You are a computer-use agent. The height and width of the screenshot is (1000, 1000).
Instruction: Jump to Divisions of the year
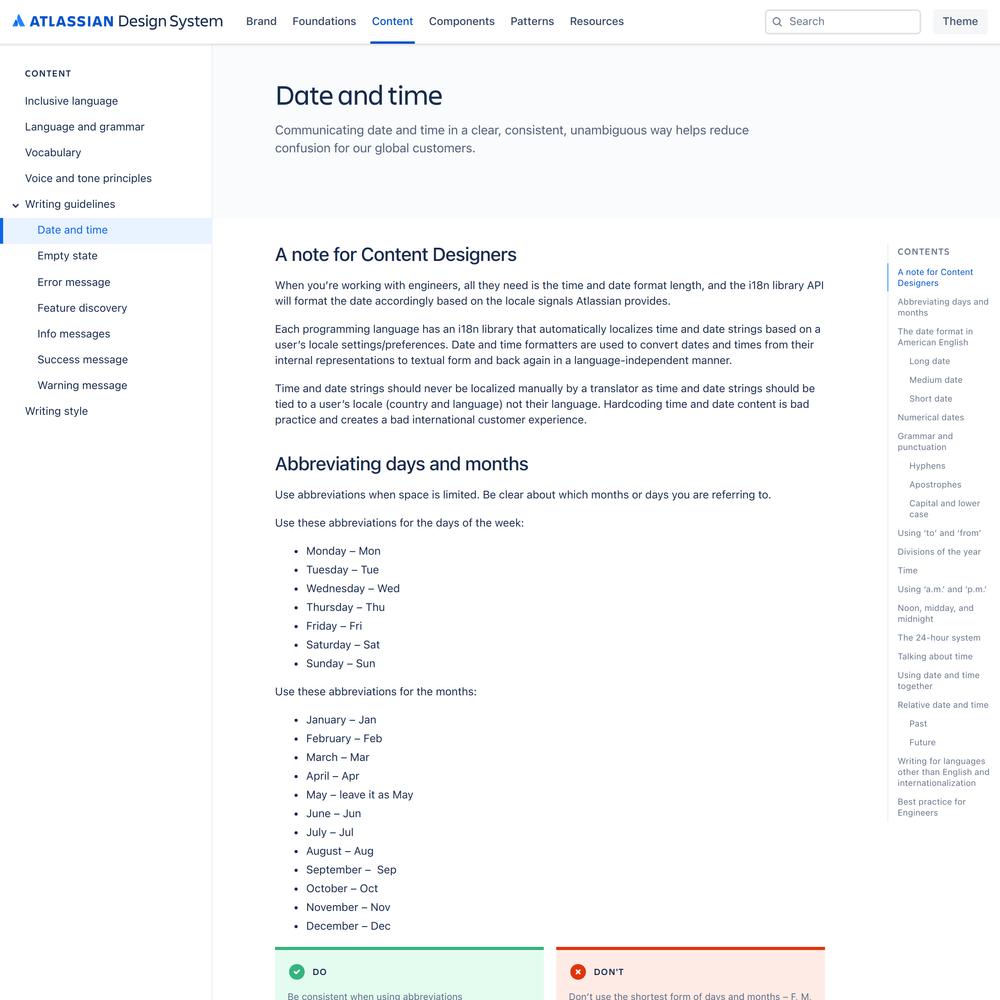939,552
